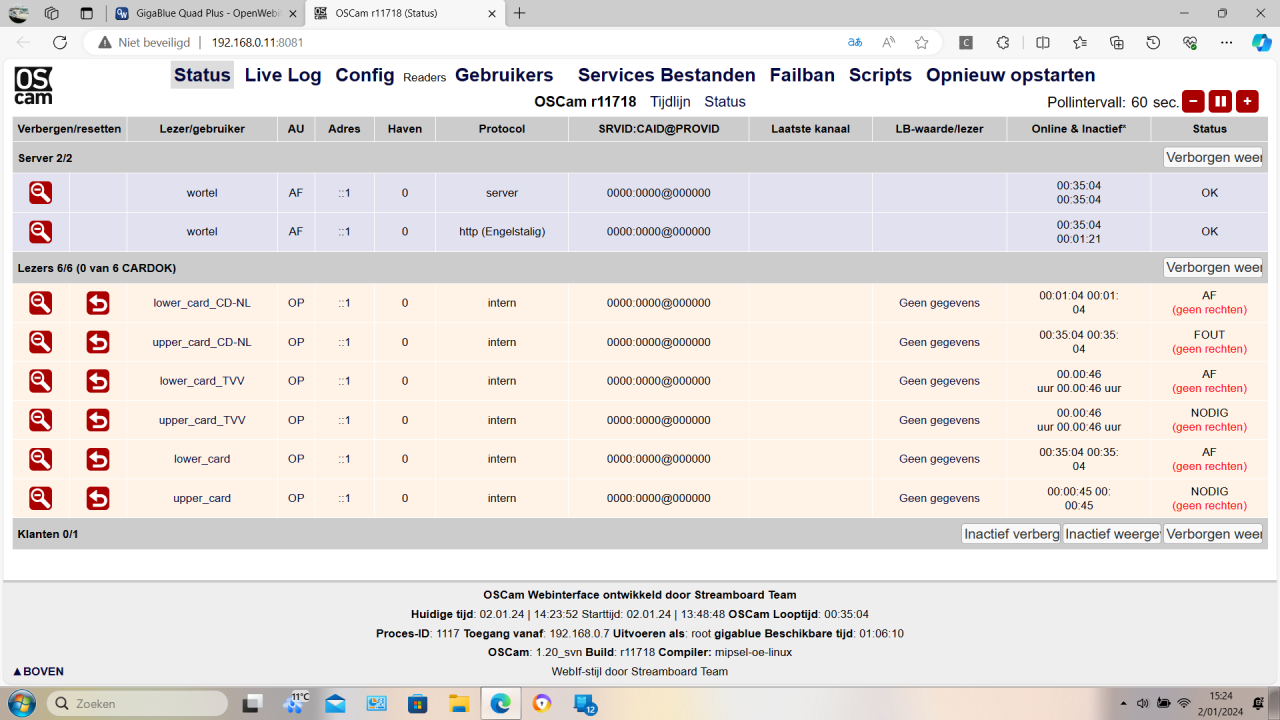
Task: Open the OSCam logo home link
Action: [x=33, y=86]
